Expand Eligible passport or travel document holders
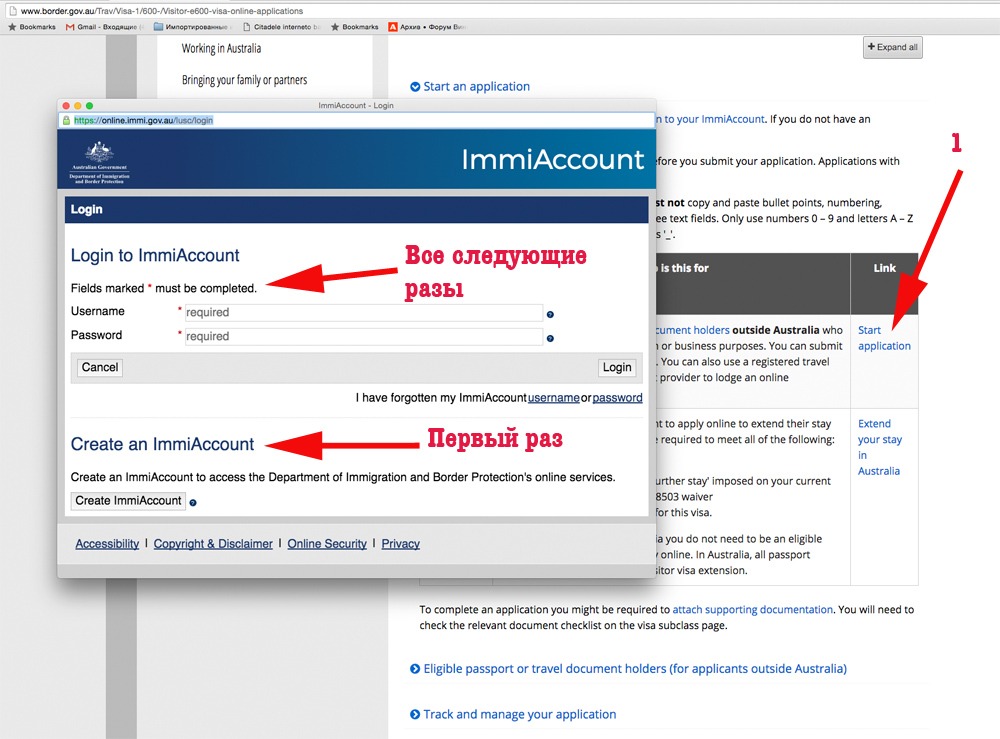This screenshot has width=1000, height=739. 628,669
